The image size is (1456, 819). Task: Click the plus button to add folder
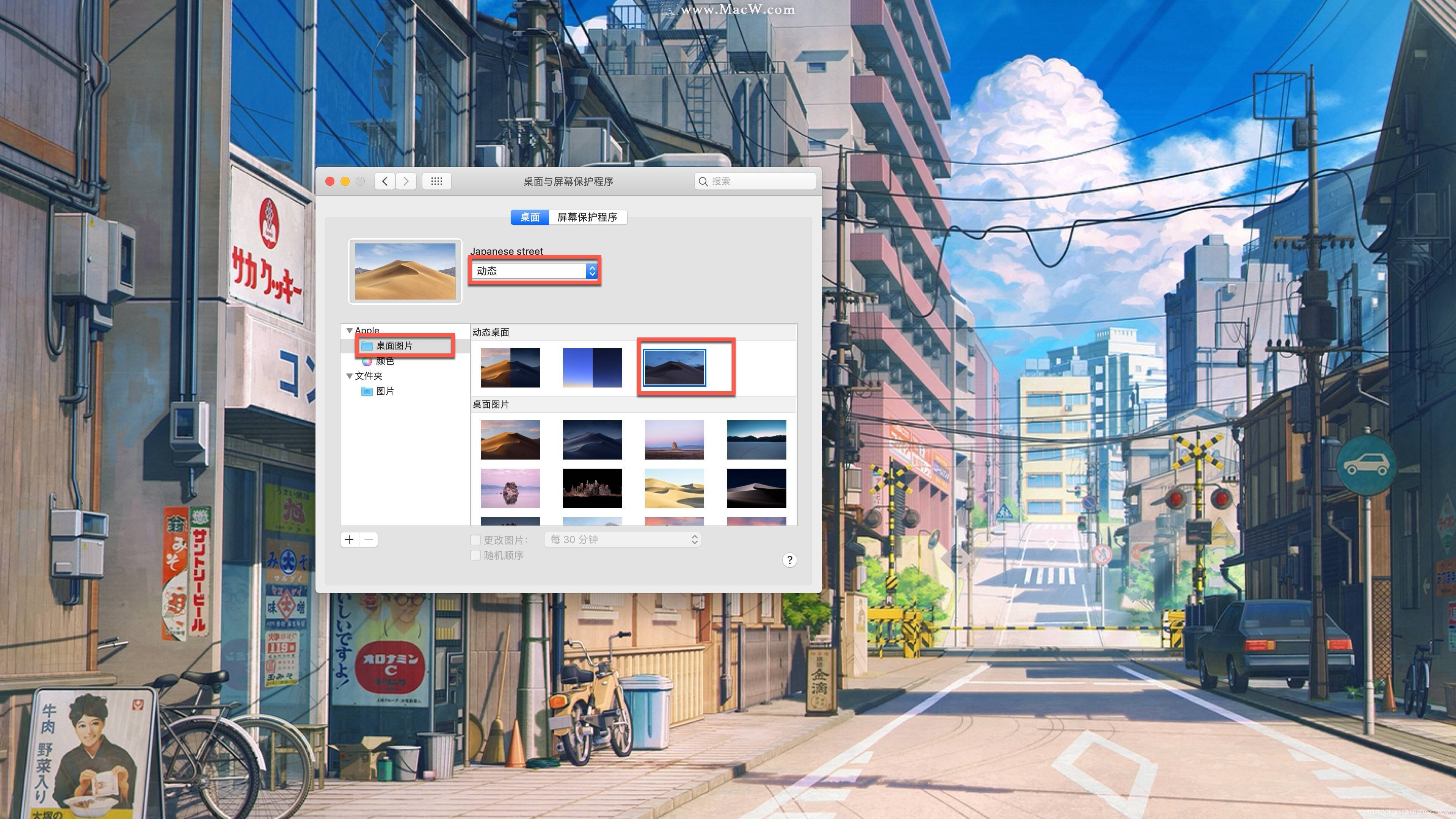click(x=349, y=540)
